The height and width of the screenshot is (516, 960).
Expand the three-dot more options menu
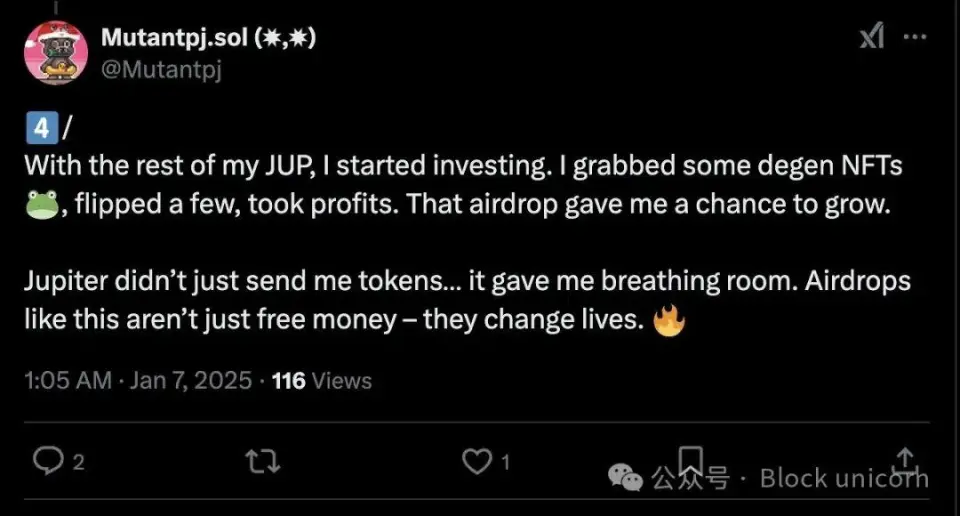coord(915,37)
